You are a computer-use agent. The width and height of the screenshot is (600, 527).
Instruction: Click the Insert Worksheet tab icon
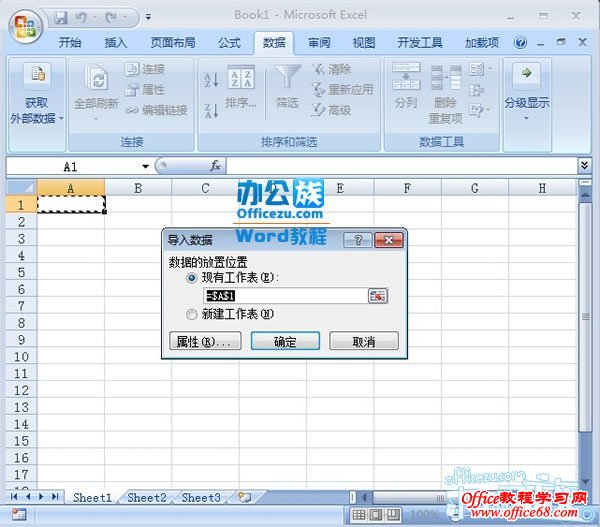244,497
